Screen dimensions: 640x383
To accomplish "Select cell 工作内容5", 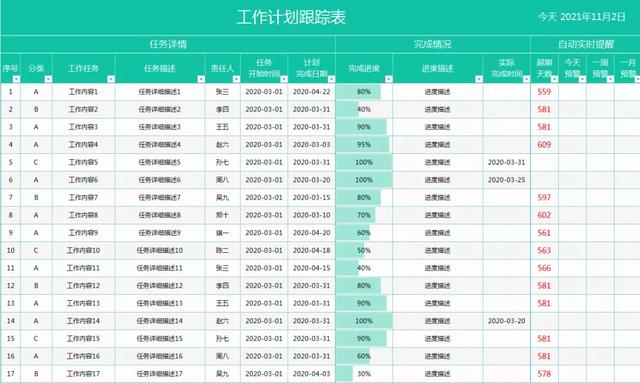I will pyautogui.click(x=83, y=162).
